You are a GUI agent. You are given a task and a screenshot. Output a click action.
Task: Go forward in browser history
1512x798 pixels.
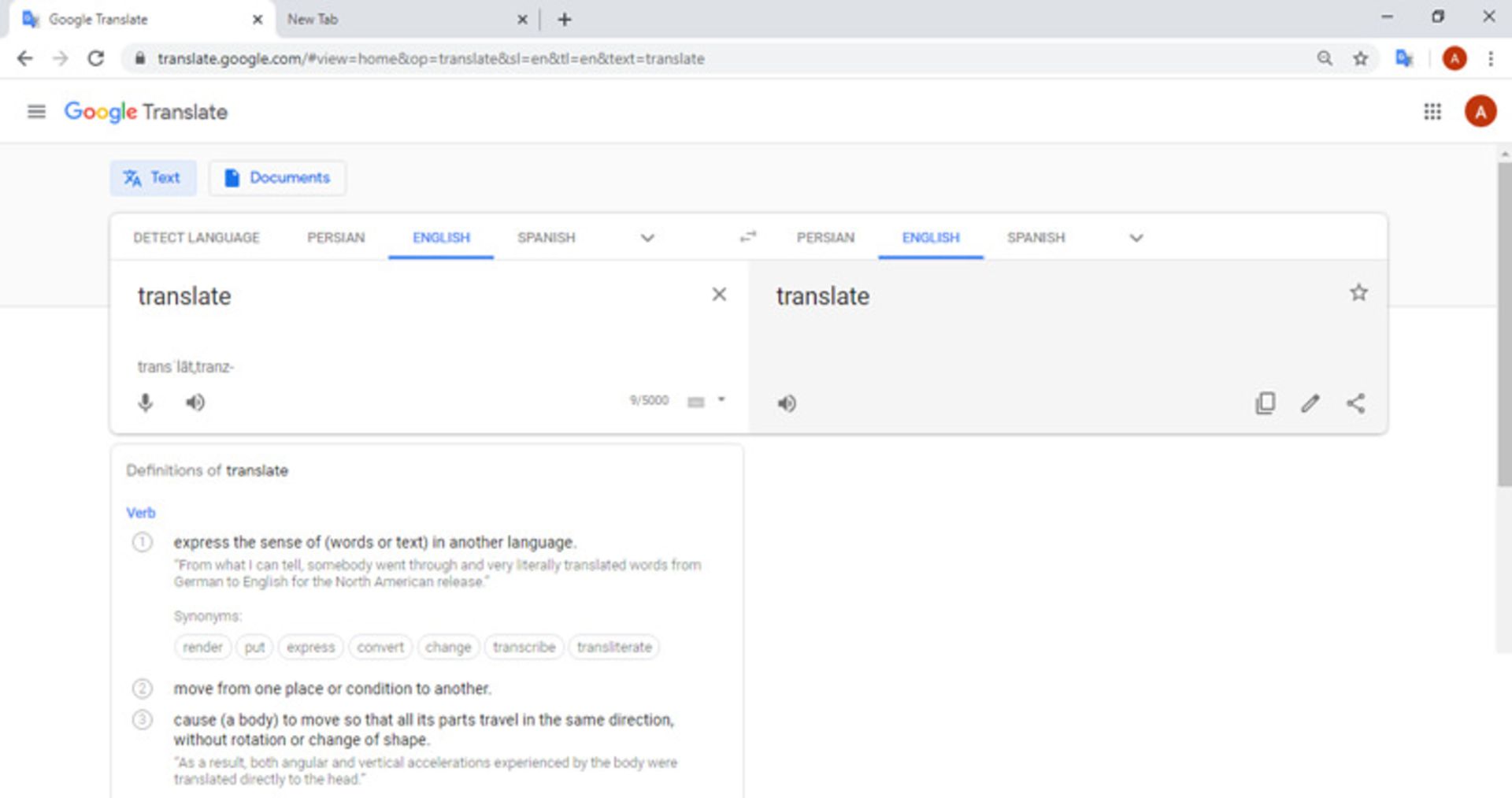61,58
